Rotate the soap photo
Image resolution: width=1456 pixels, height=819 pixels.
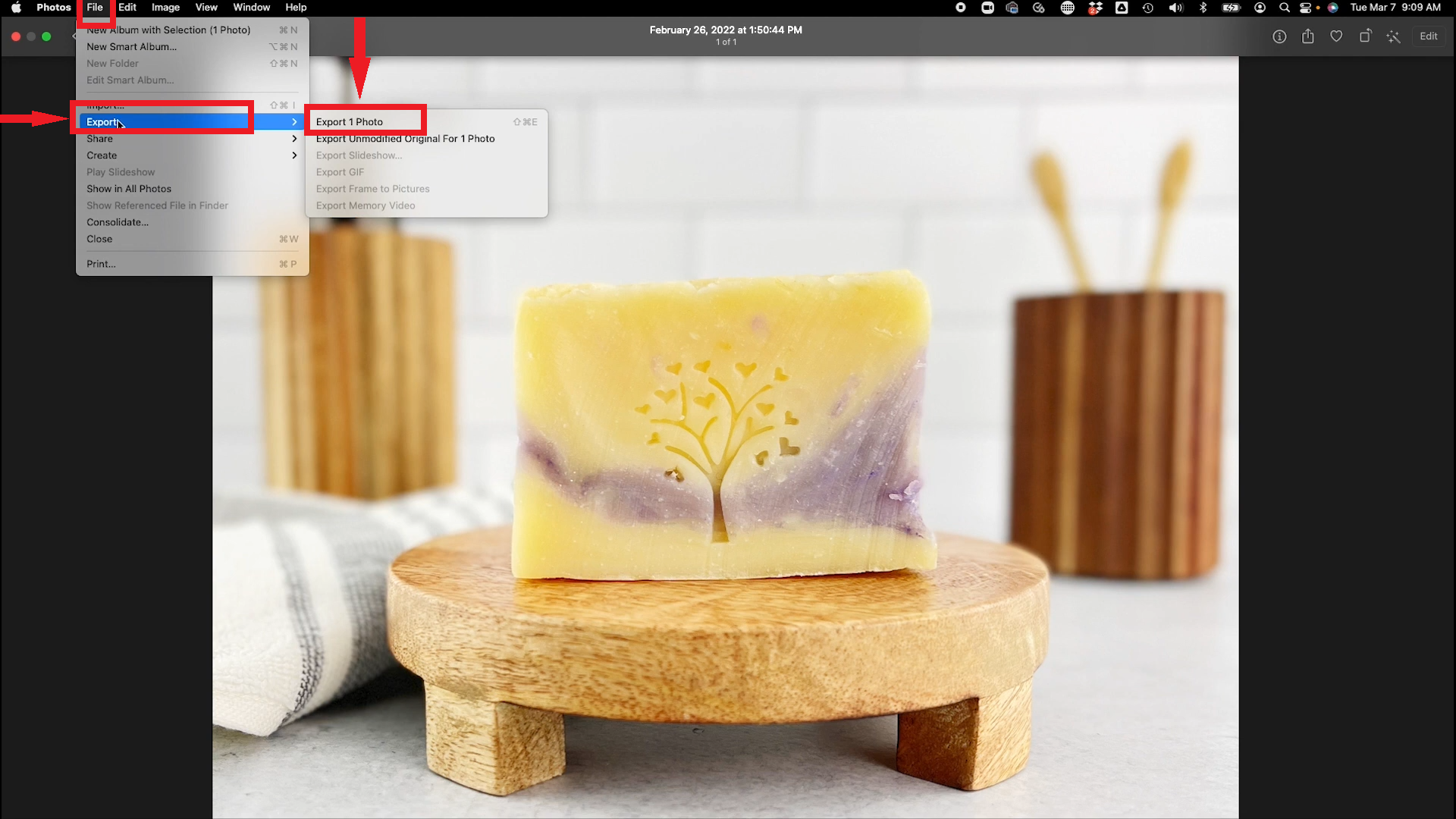pos(1366,36)
